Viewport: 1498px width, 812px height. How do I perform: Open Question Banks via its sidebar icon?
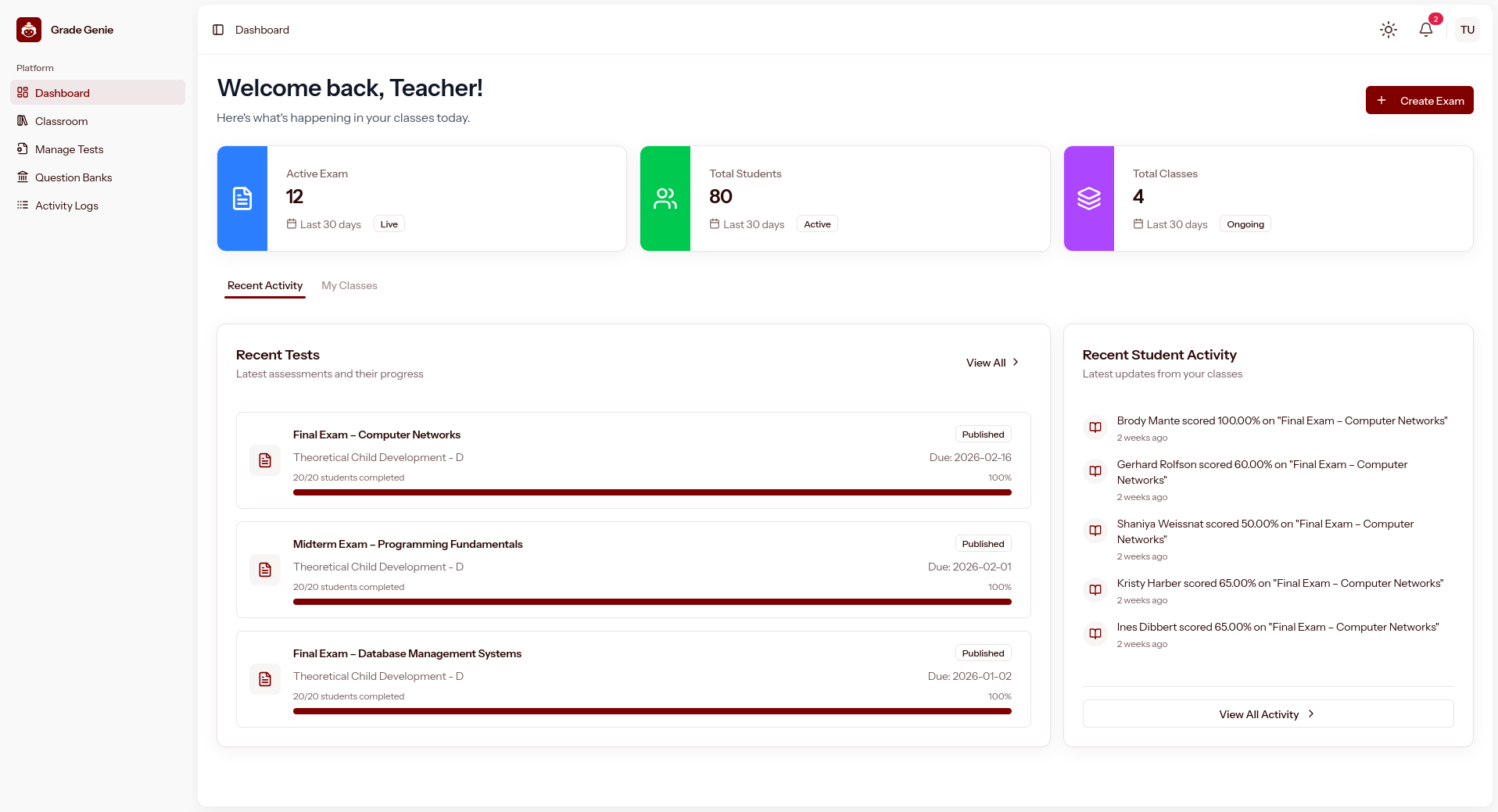[x=23, y=177]
